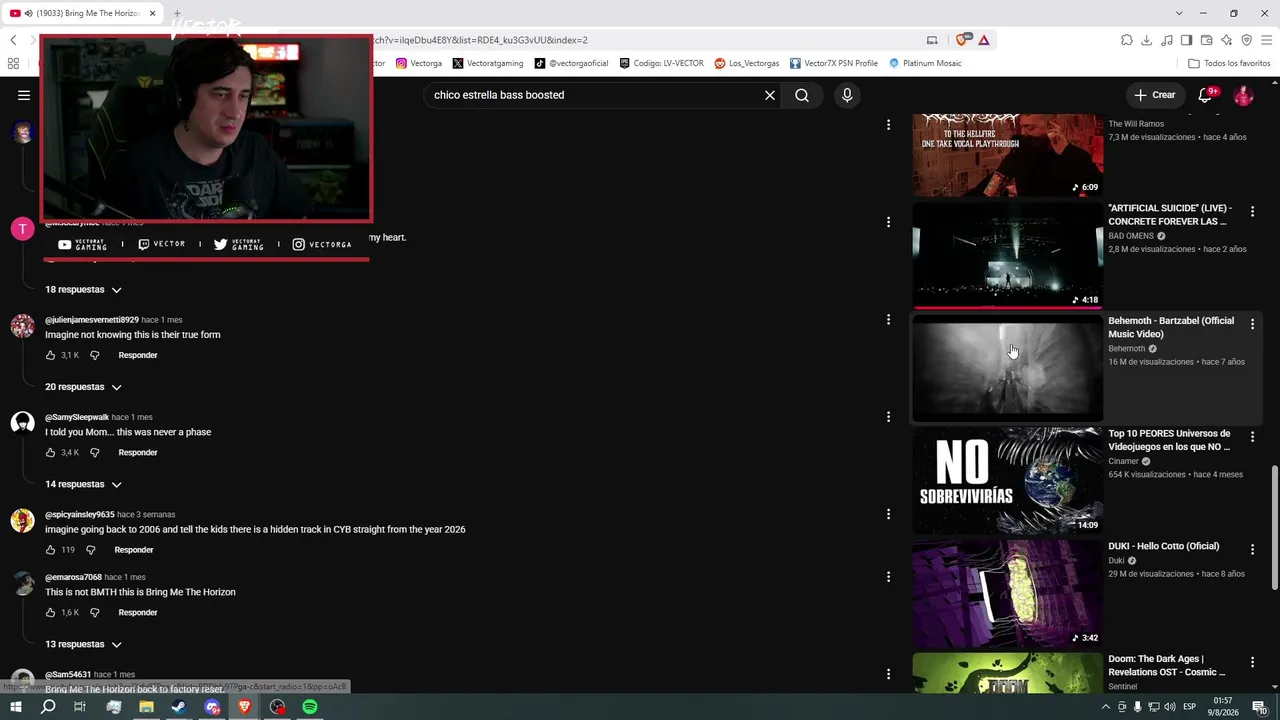
Task: Open the YouTube guide hamburger menu
Action: (x=24, y=95)
